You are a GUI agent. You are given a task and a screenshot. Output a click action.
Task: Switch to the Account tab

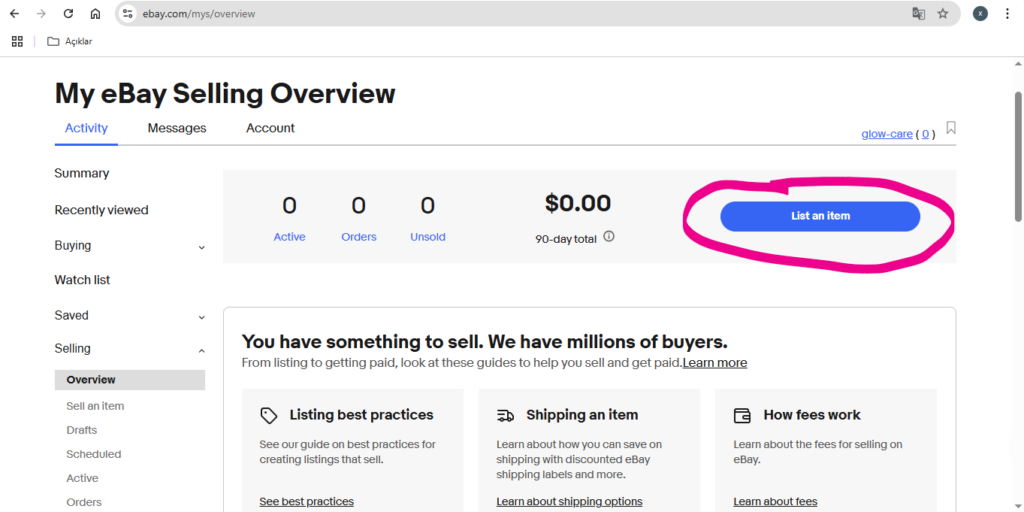tap(270, 128)
